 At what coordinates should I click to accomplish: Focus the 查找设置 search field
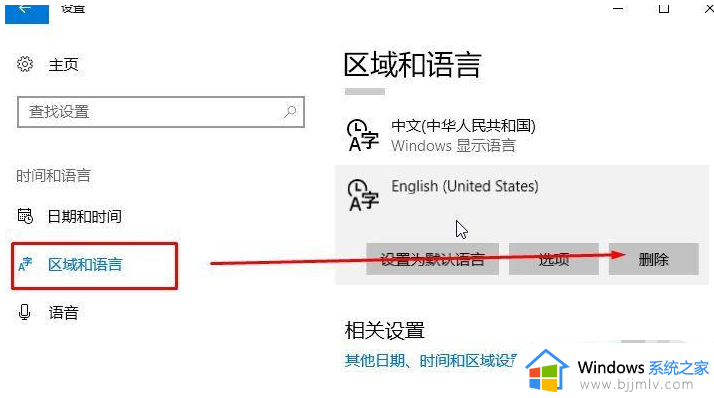(161, 112)
